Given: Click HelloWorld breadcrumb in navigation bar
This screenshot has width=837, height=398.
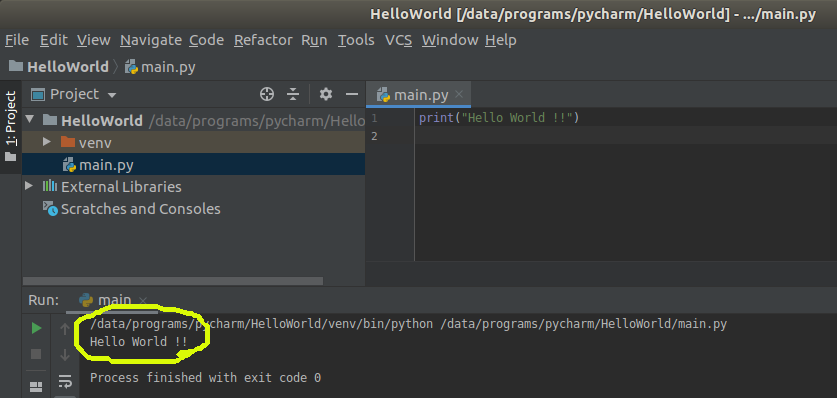Looking at the screenshot, I should (59, 67).
